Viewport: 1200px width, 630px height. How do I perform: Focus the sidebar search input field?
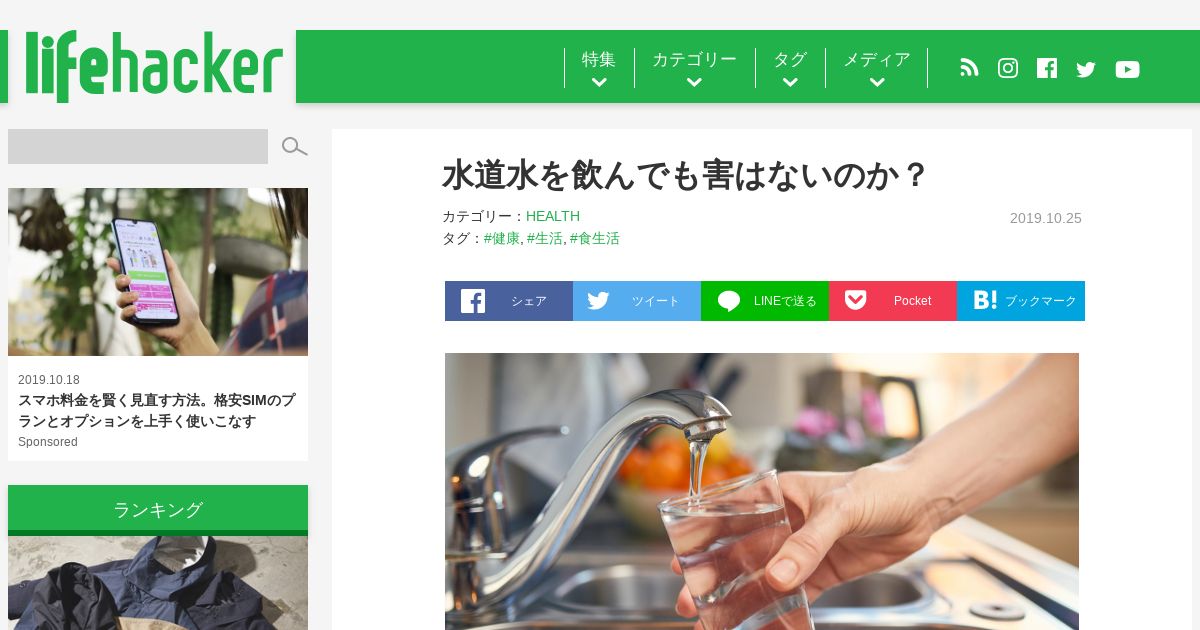(x=138, y=146)
